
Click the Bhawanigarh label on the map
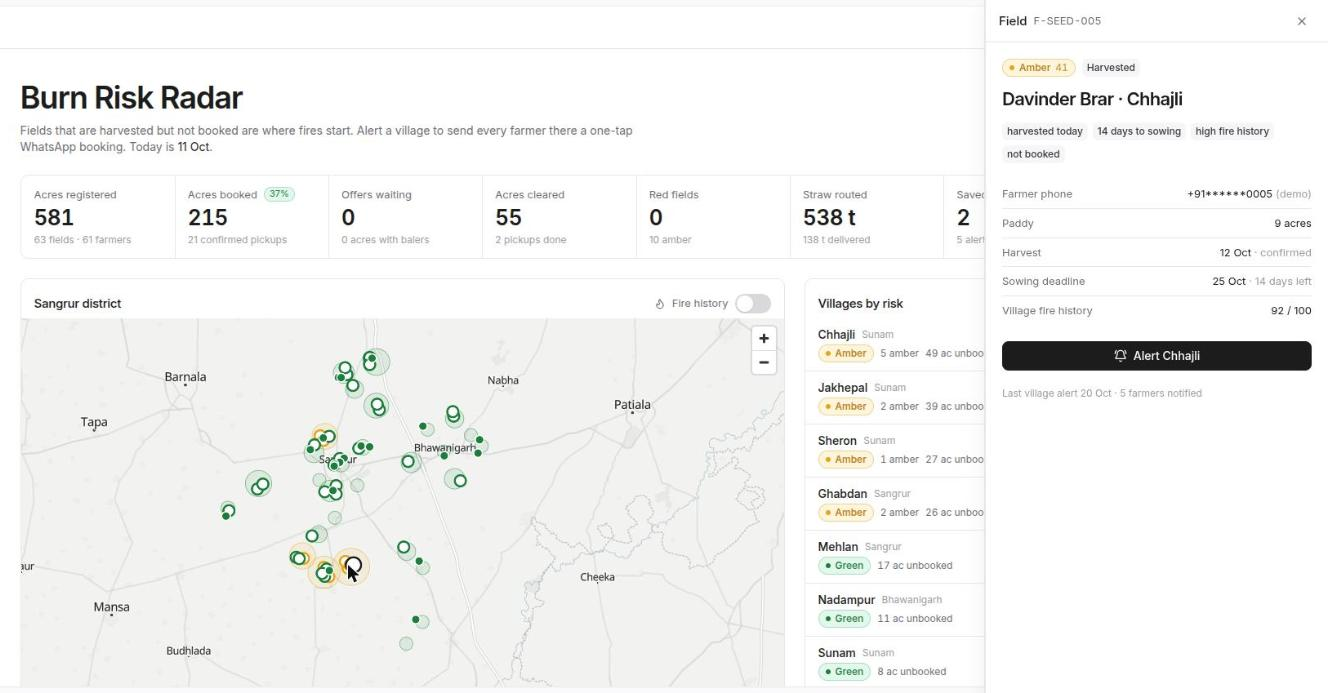tap(444, 448)
